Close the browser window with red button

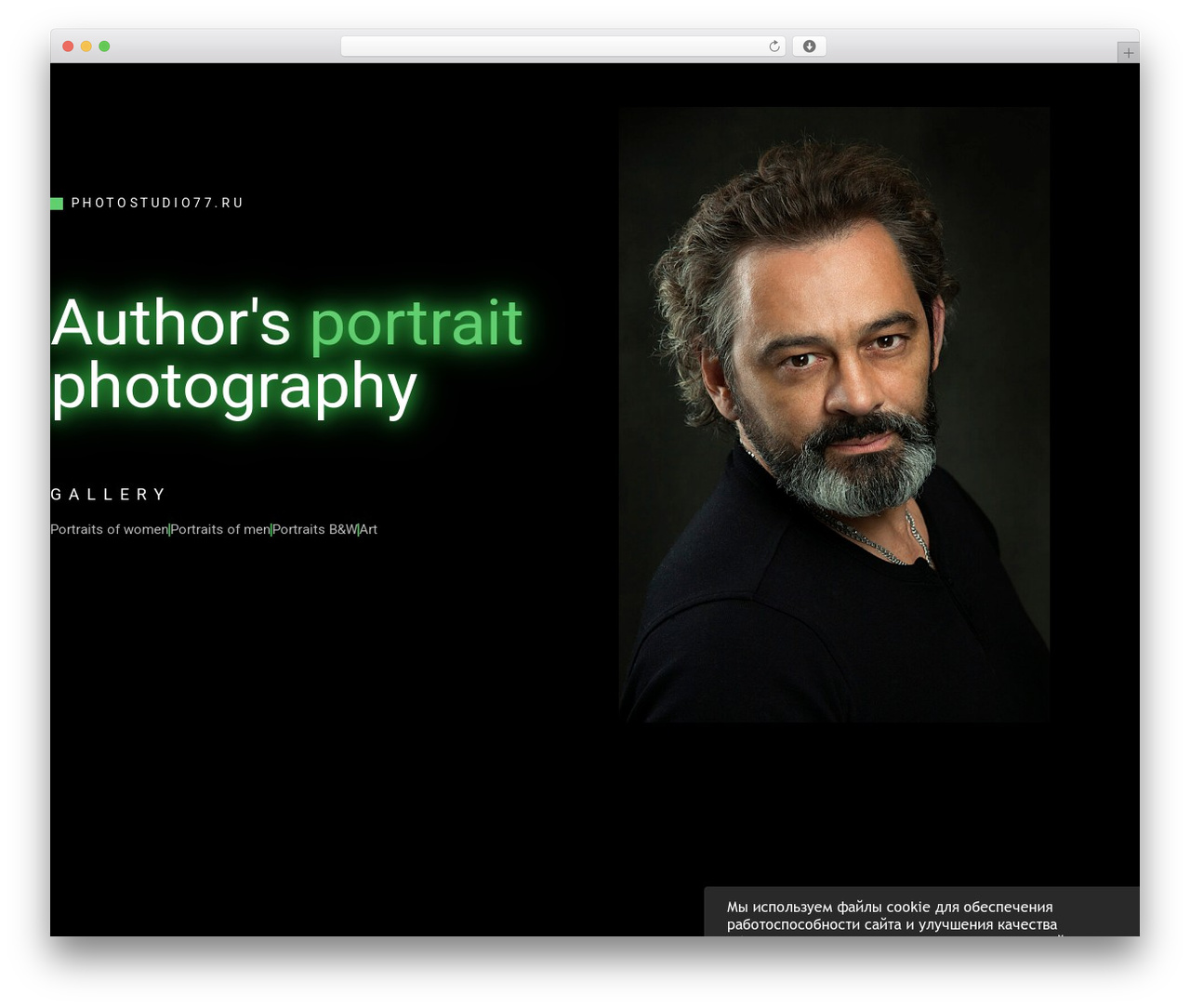[x=68, y=46]
